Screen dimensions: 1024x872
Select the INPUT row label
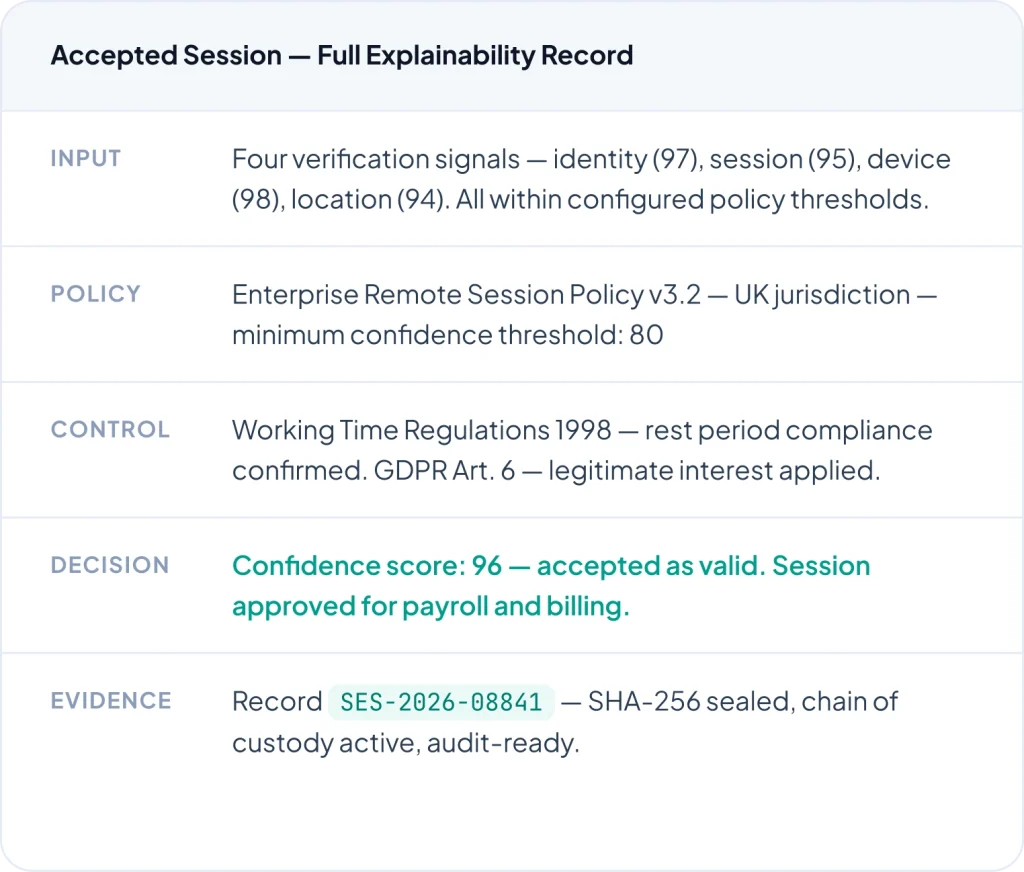[x=86, y=158]
